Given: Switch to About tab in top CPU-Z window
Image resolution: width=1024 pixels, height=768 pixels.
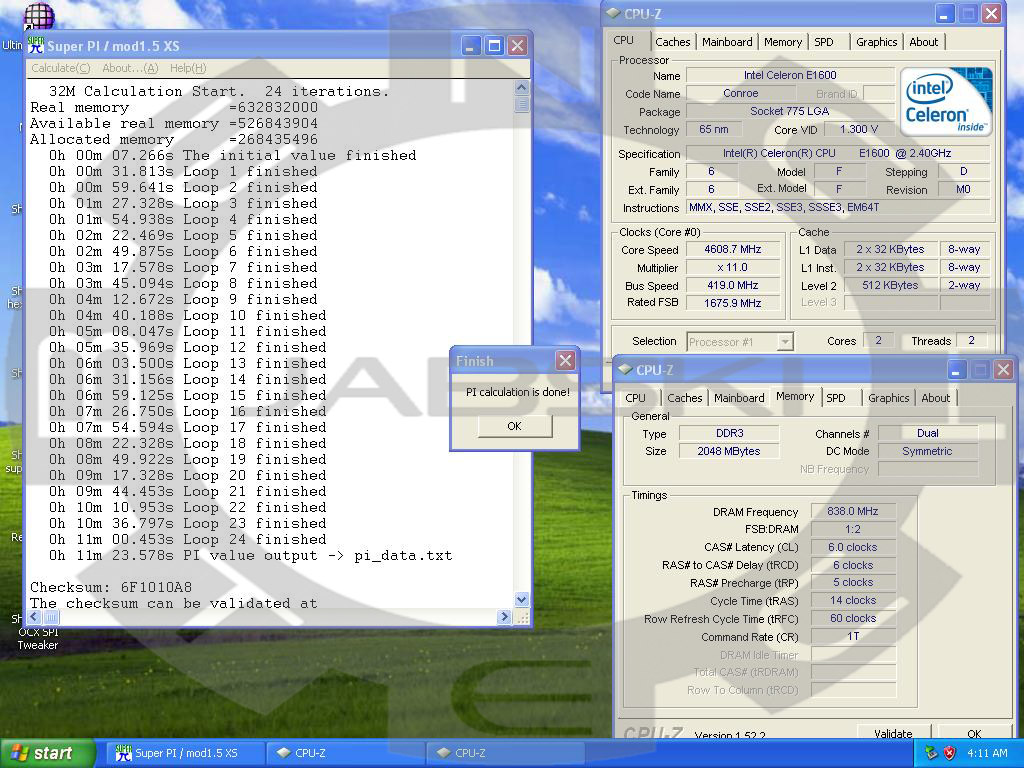Looking at the screenshot, I should [923, 42].
